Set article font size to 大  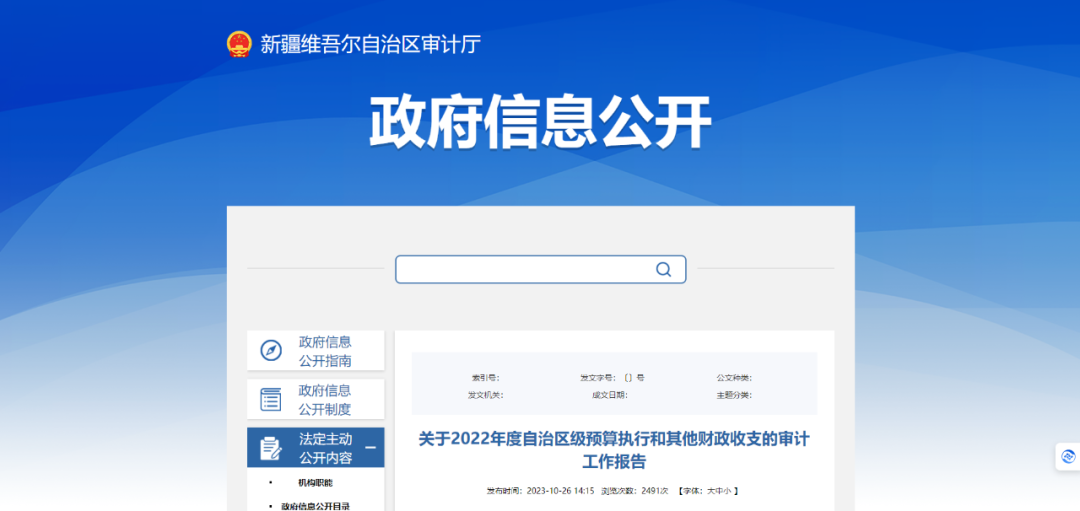pos(712,491)
